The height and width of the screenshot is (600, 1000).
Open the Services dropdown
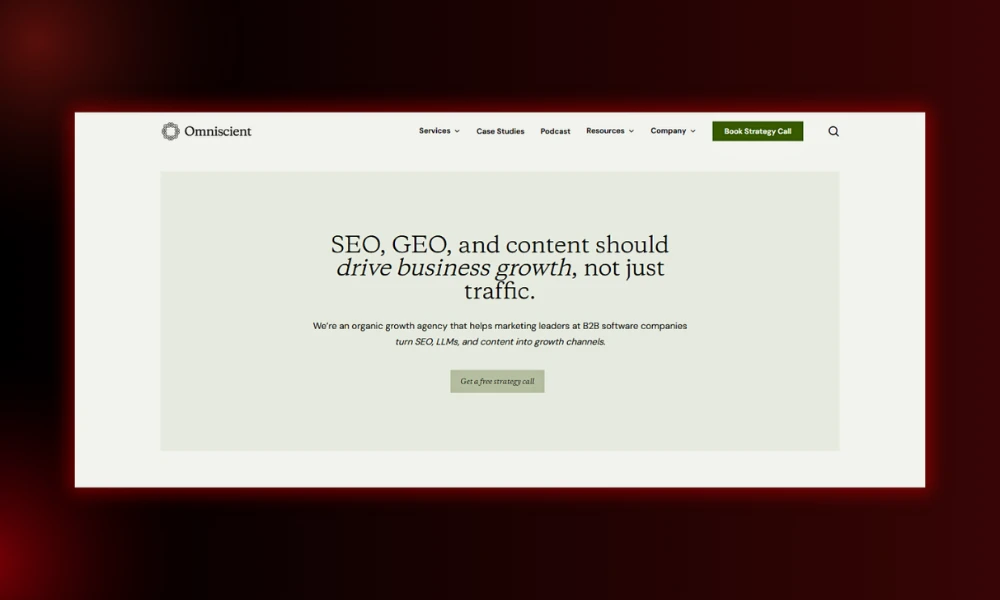(x=438, y=130)
